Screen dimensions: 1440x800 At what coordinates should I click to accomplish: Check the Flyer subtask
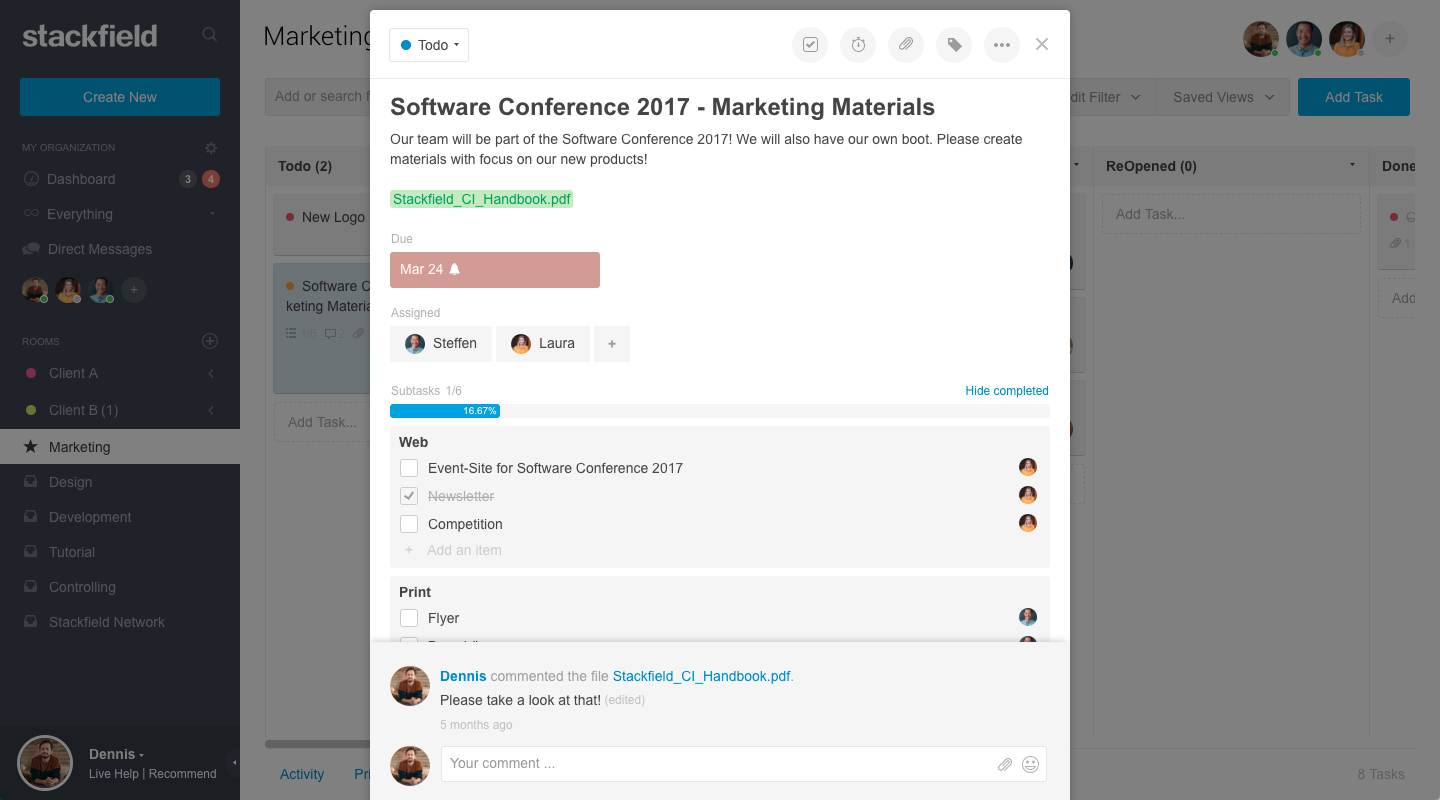[409, 618]
